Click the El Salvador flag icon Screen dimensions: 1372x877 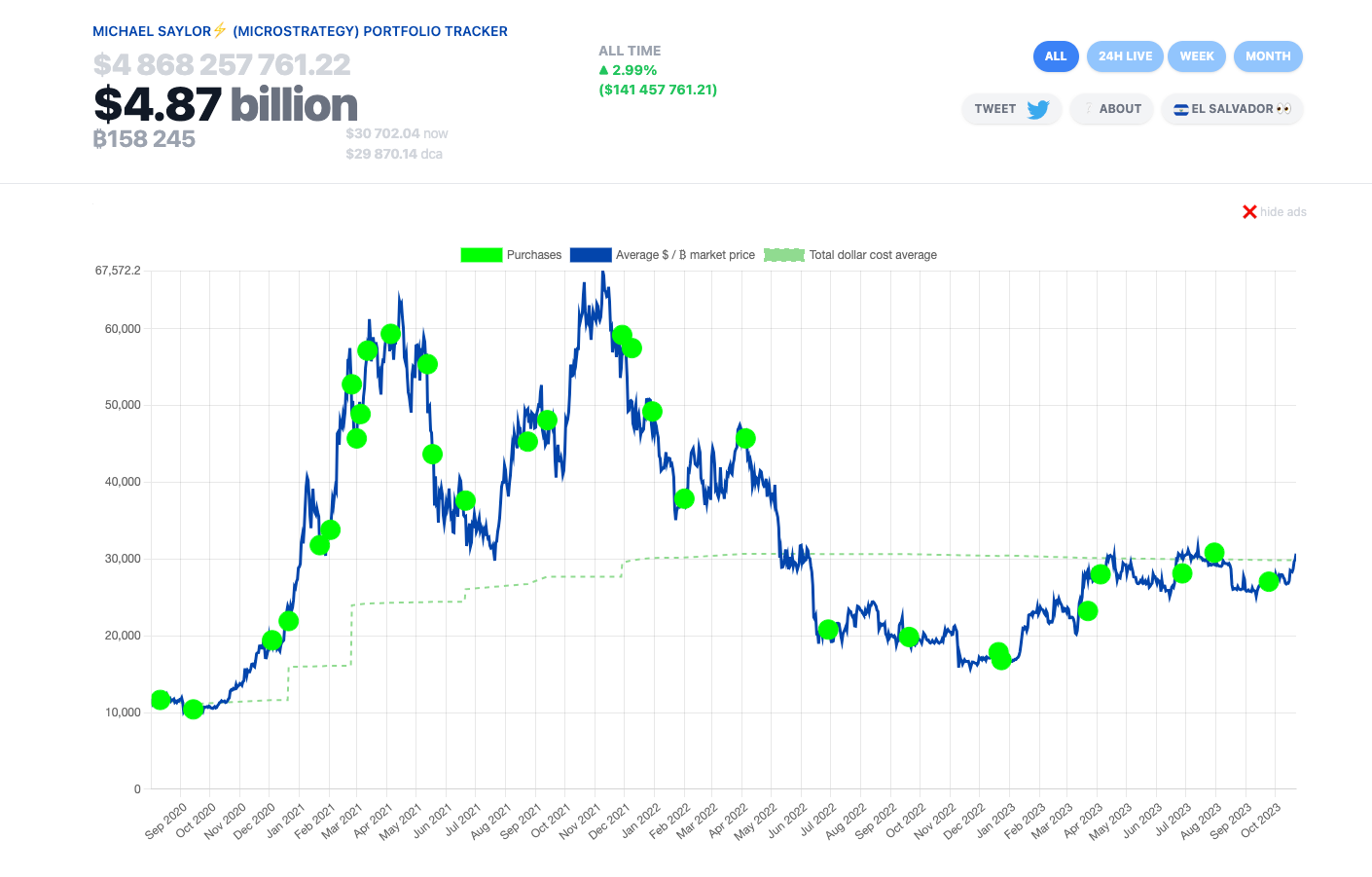coord(1181,109)
